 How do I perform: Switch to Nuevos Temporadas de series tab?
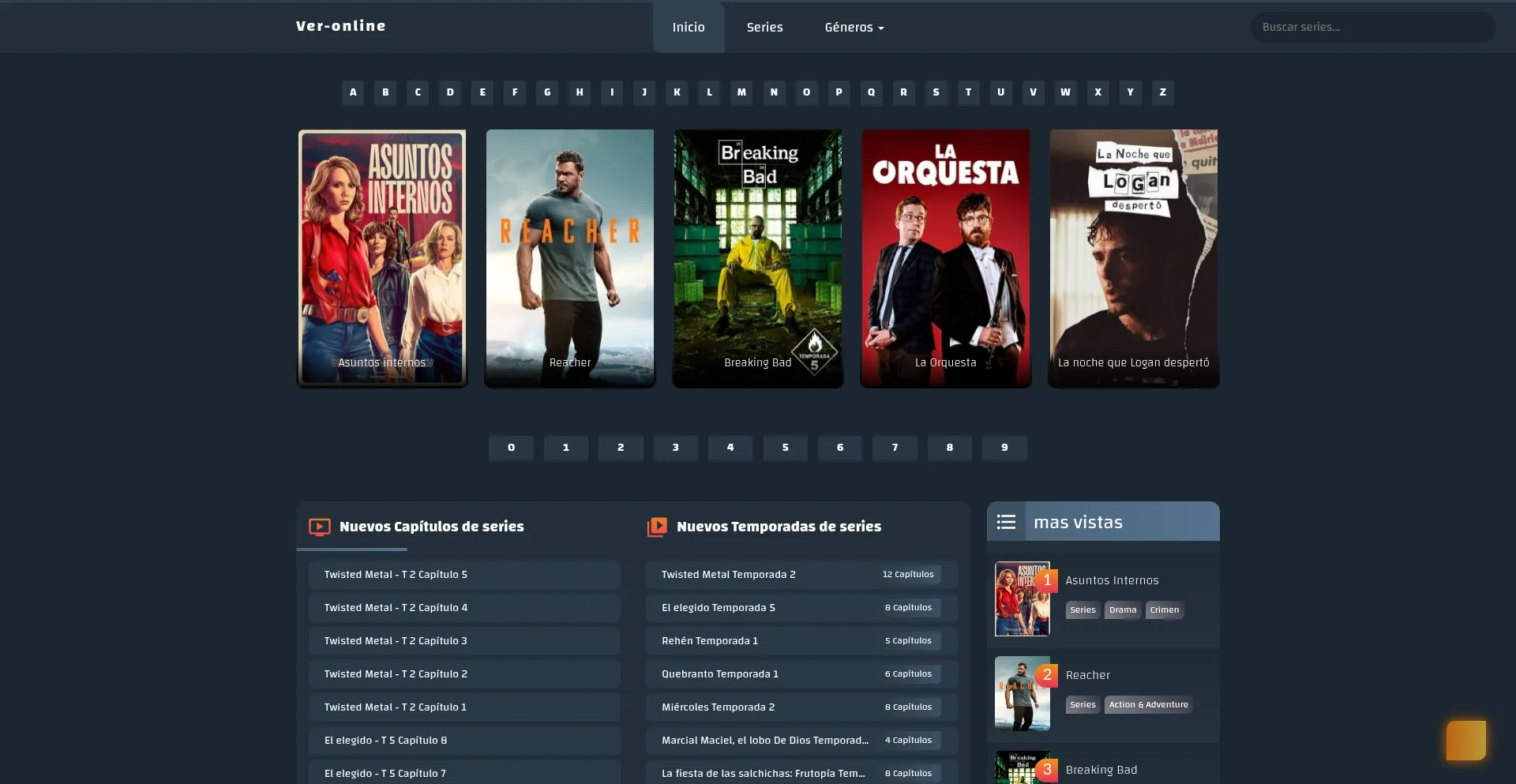(x=778, y=527)
